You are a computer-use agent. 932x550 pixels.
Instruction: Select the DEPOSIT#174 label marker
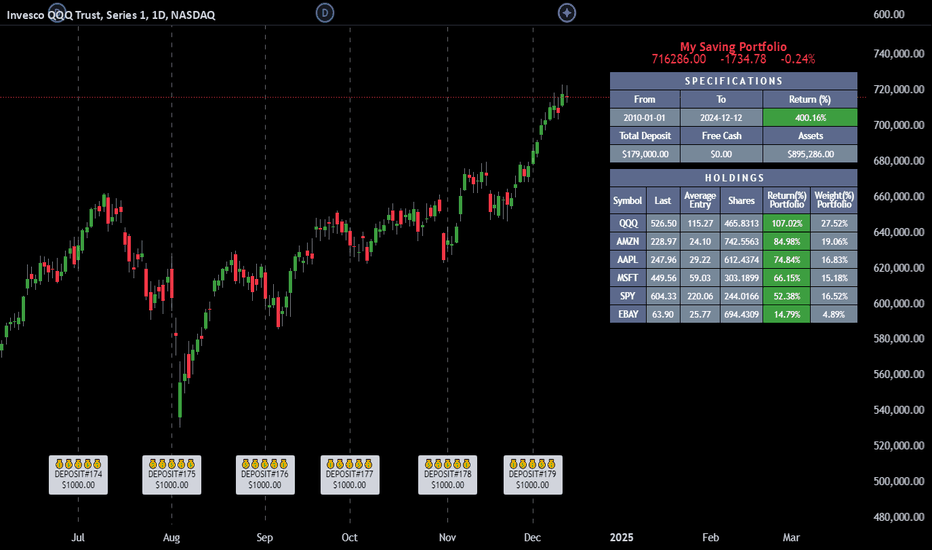coord(78,474)
